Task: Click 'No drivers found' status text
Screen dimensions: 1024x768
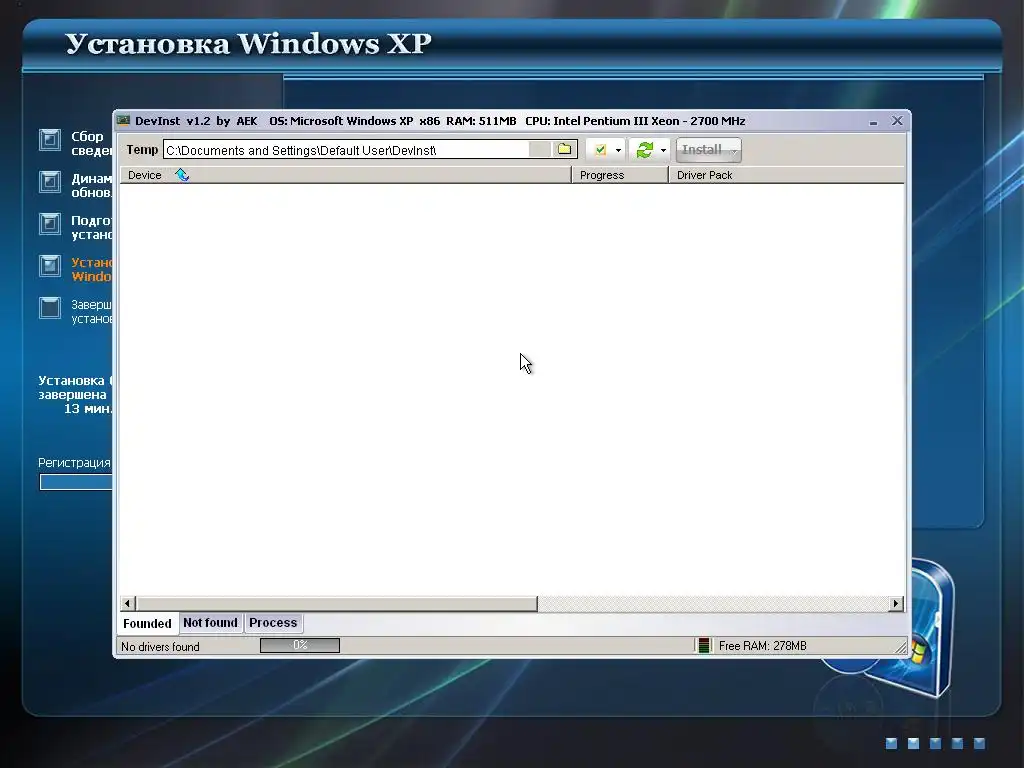Action: 160,647
